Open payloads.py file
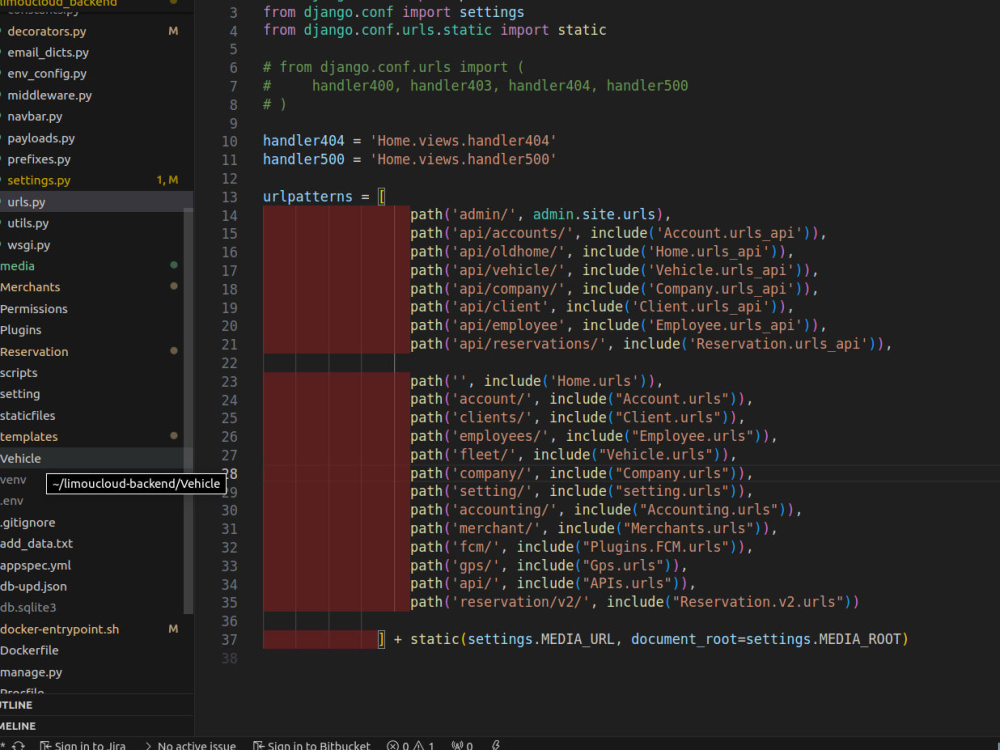This screenshot has width=1000, height=750. pos(41,138)
